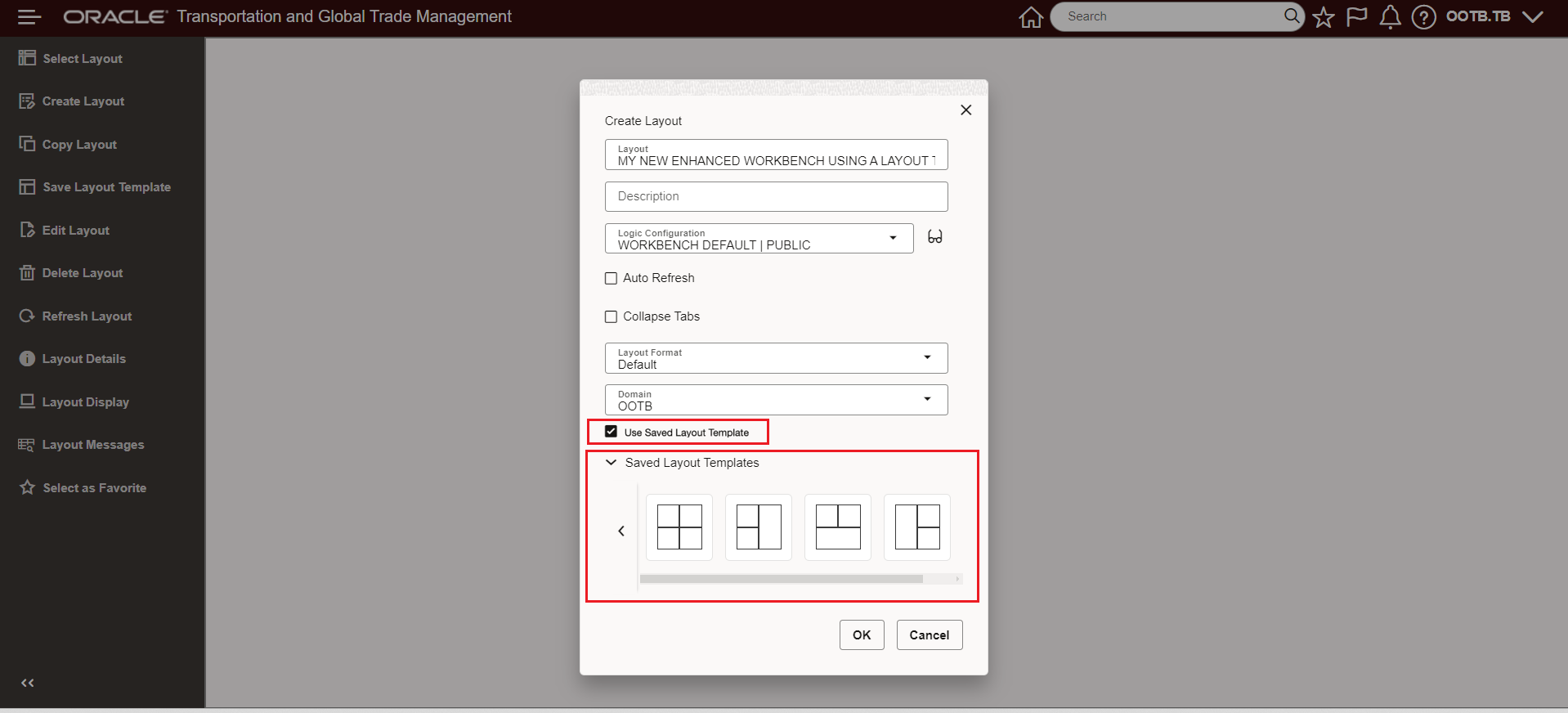
Task: Open the flag watchlist icon
Action: [1357, 16]
